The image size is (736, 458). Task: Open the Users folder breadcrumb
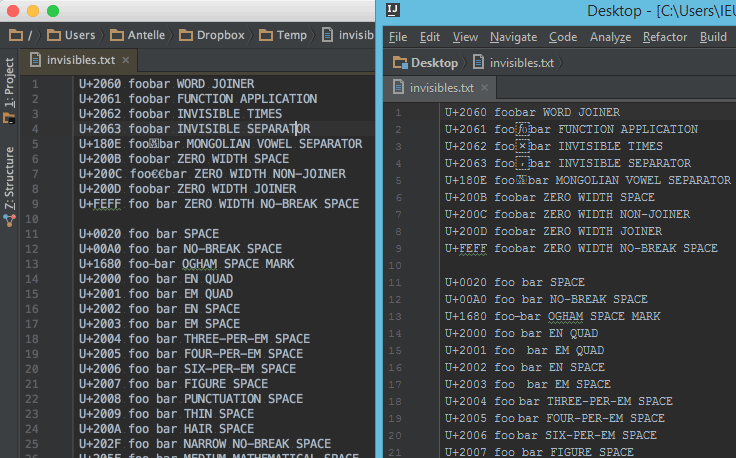click(x=71, y=35)
